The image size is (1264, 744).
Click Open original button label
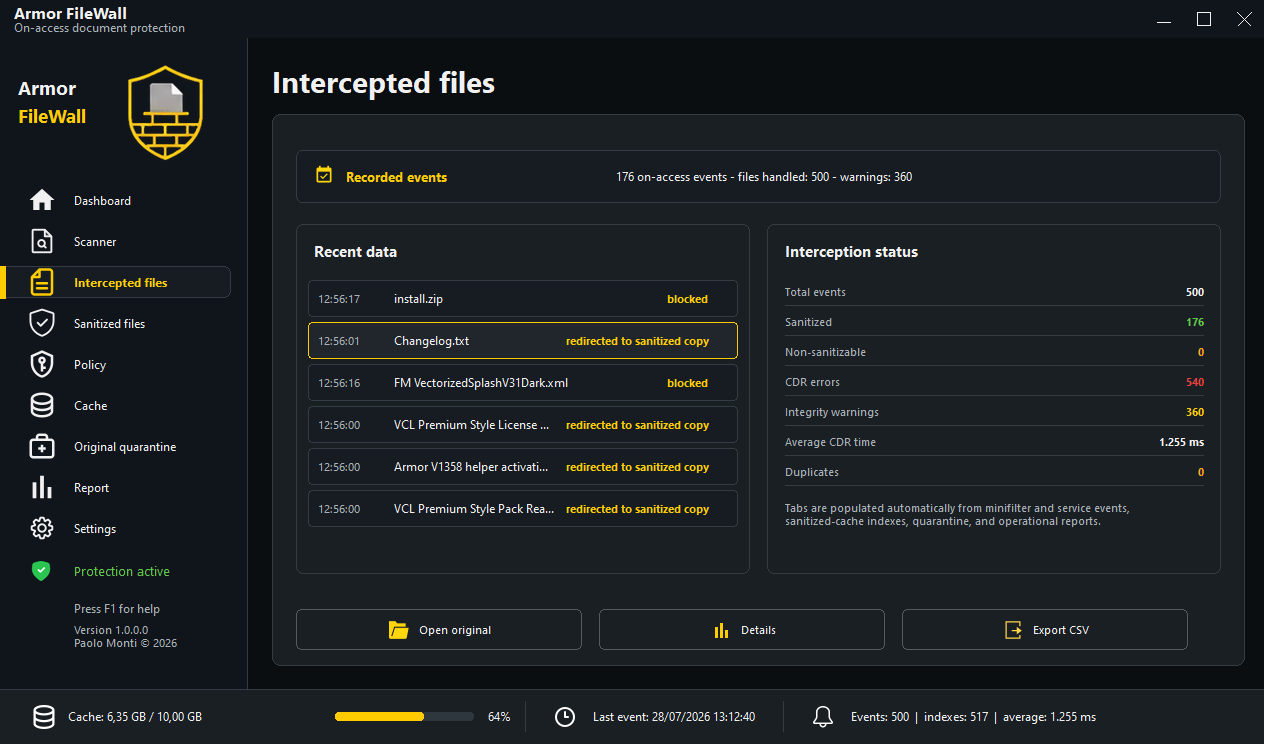tap(455, 630)
